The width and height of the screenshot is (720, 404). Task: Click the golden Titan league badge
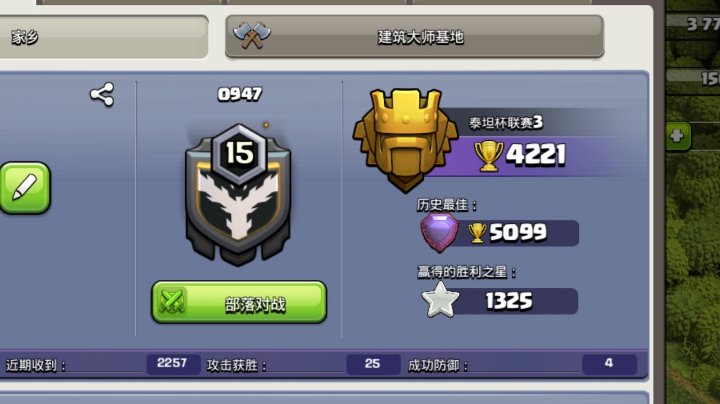pyautogui.click(x=405, y=140)
